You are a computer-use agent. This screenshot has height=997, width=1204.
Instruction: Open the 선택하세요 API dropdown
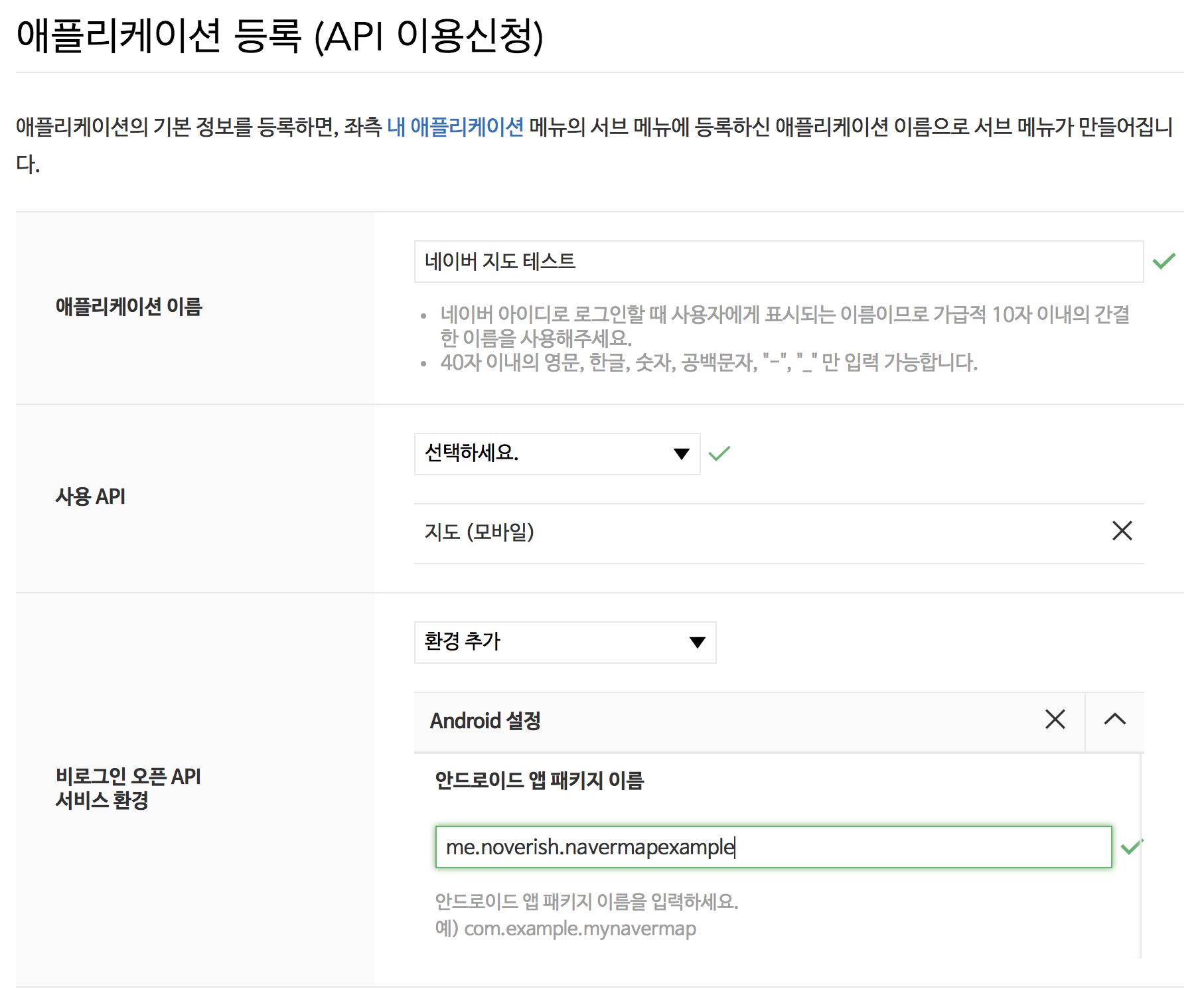(x=556, y=454)
